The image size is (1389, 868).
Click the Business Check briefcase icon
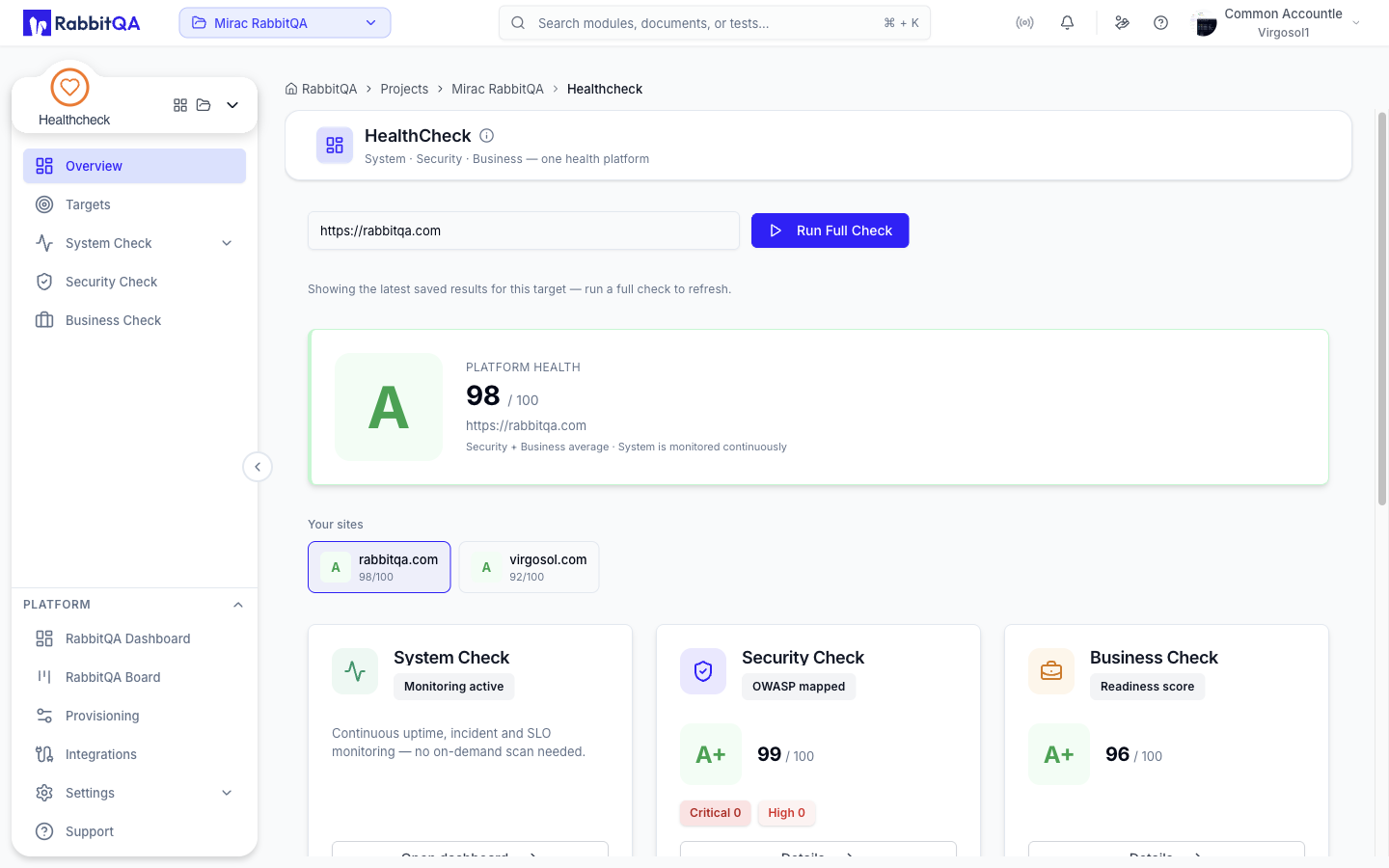[x=1051, y=671]
